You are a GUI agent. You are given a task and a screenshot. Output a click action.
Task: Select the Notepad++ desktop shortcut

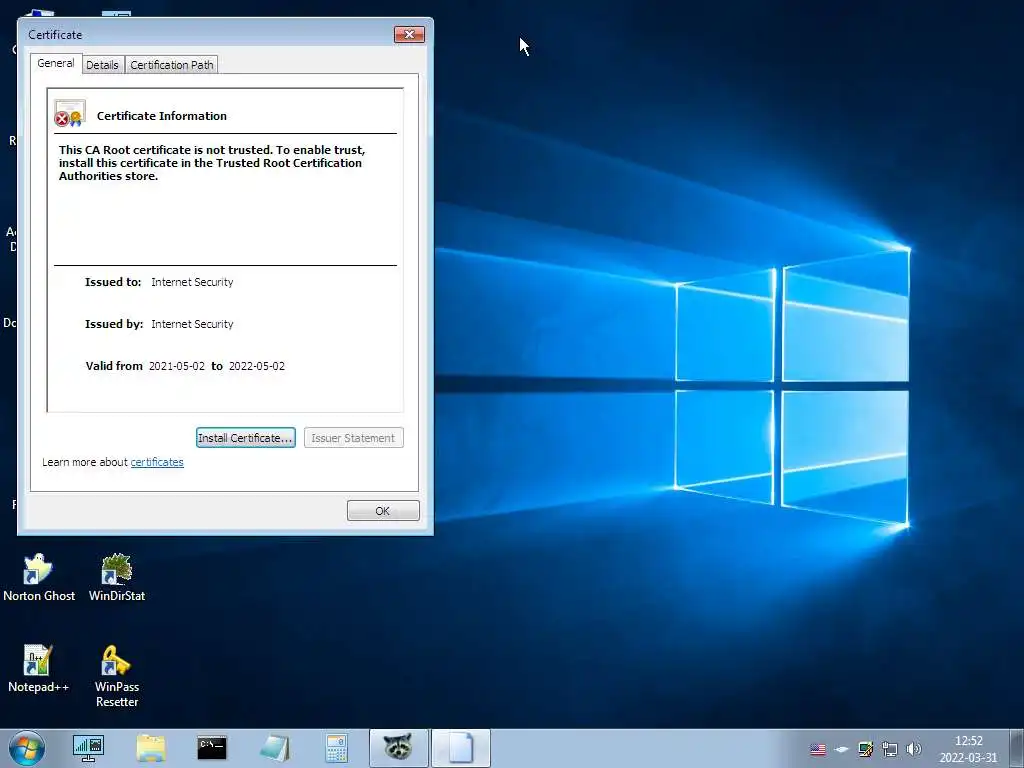pos(38,668)
